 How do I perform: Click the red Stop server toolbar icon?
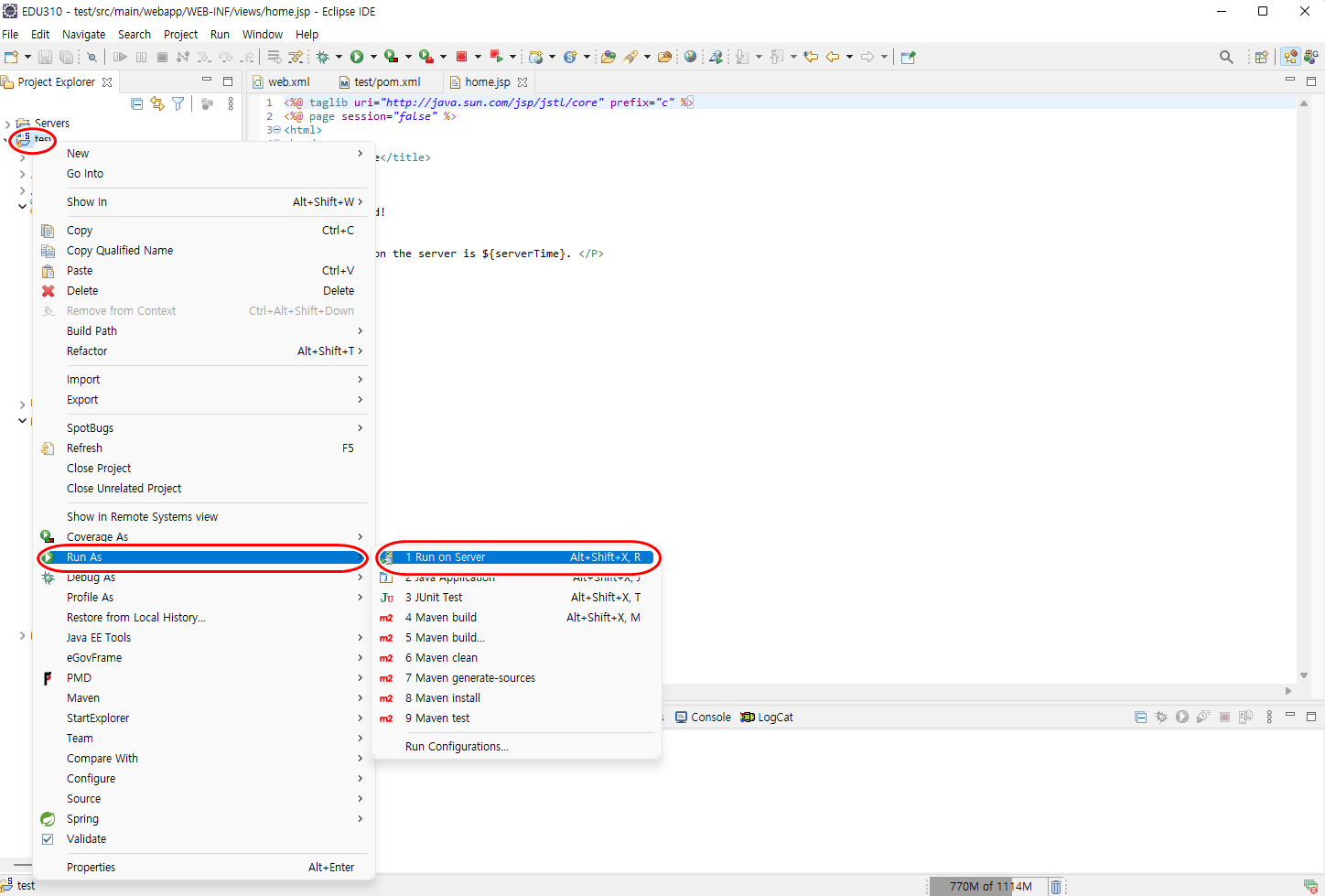[x=462, y=57]
